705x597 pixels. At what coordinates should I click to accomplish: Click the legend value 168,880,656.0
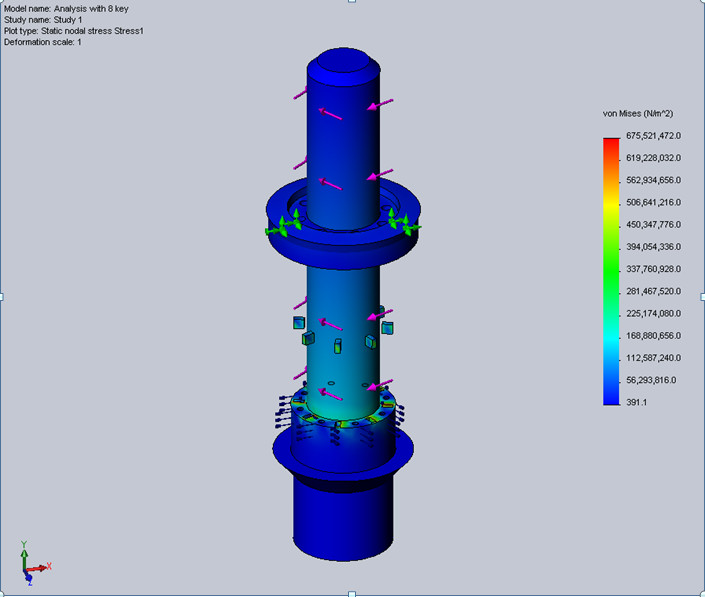point(653,336)
